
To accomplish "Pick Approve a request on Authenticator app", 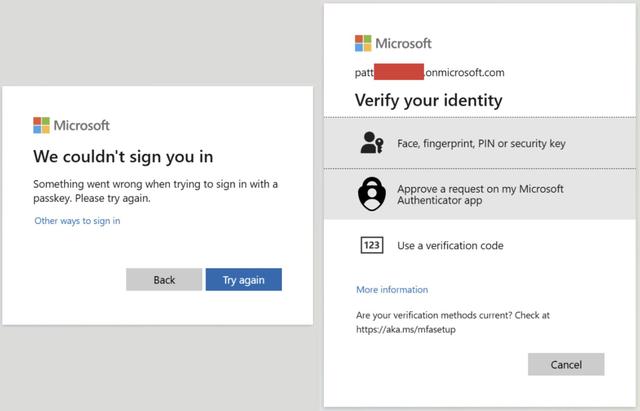I will point(480,194).
